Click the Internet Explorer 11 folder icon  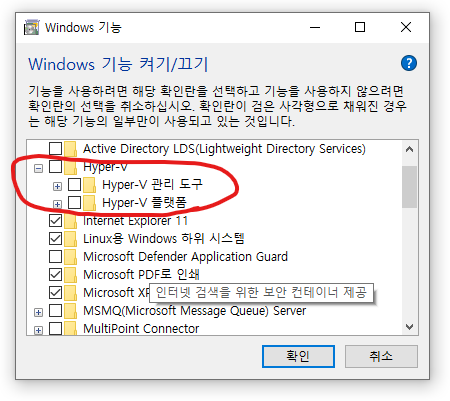point(70,220)
